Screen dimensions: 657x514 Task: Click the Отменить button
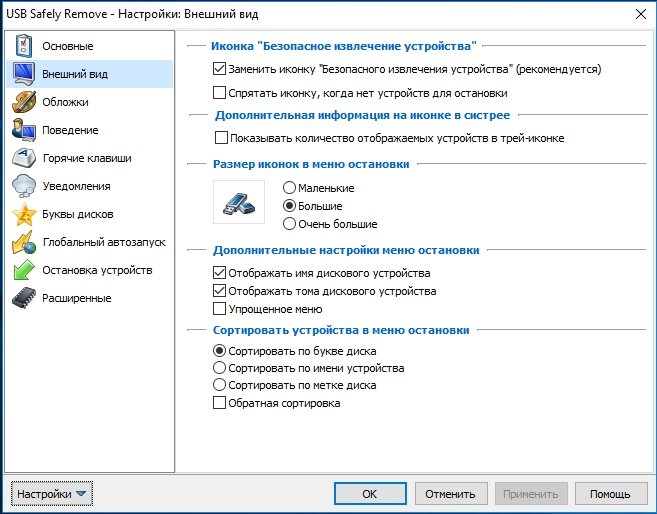tap(450, 494)
